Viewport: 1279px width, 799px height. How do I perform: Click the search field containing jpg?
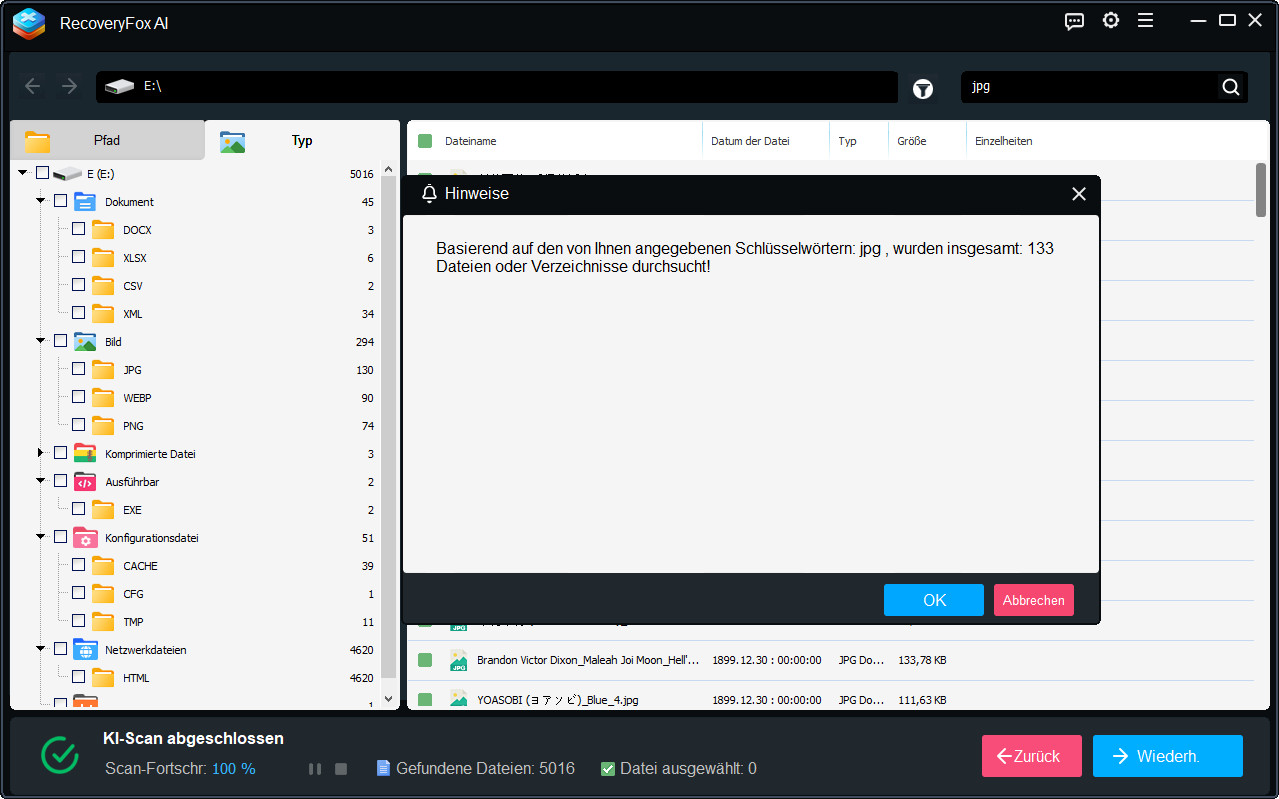coord(1088,87)
